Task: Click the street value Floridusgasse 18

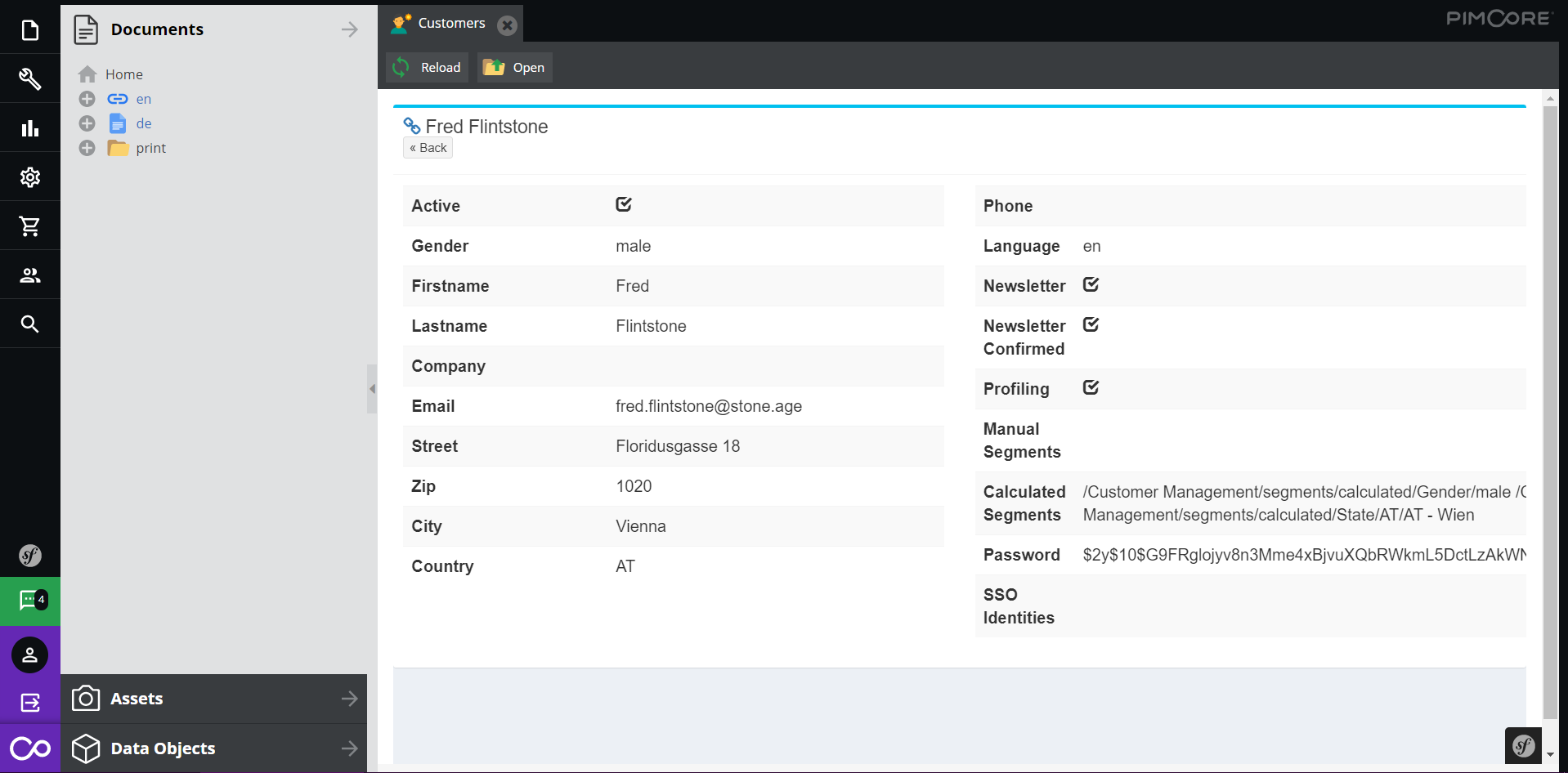Action: tap(678, 446)
